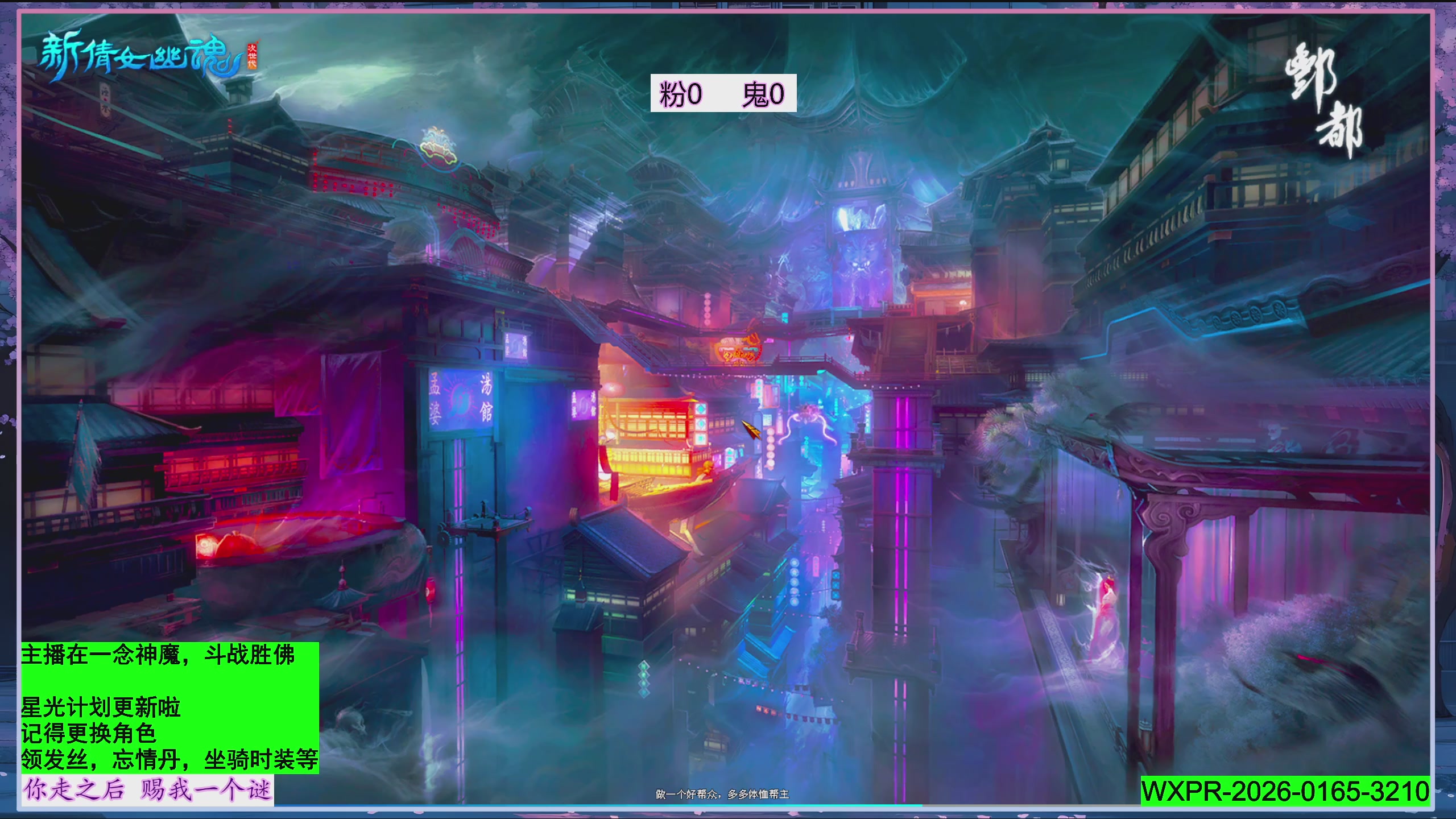Click the large 孟婆 neon sign
The image size is (1456, 819).
pos(435,398)
